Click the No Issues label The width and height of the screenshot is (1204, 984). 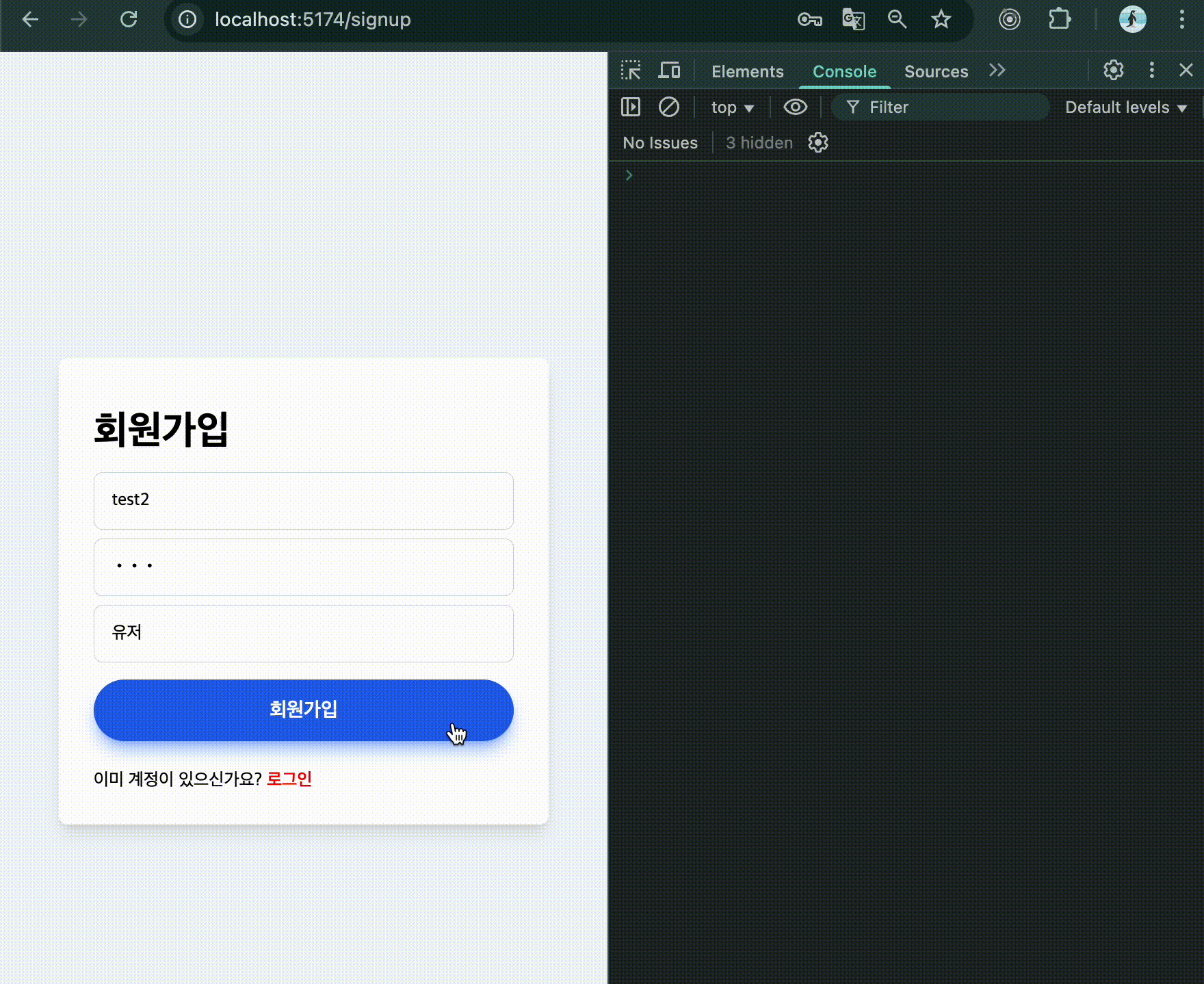[x=660, y=143]
